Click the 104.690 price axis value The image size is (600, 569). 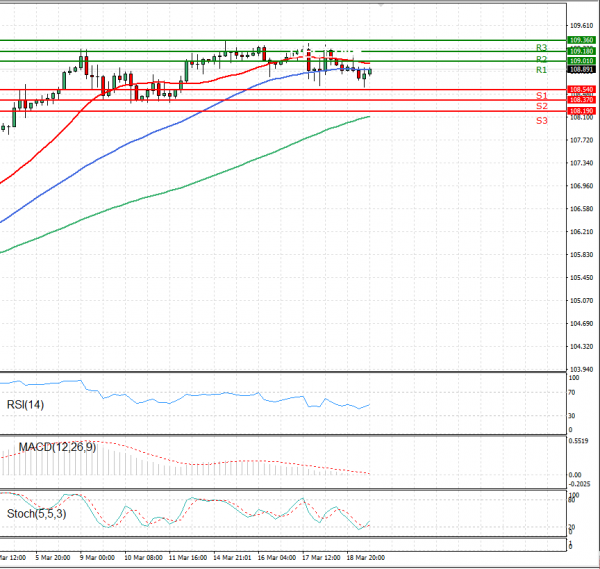point(582,324)
